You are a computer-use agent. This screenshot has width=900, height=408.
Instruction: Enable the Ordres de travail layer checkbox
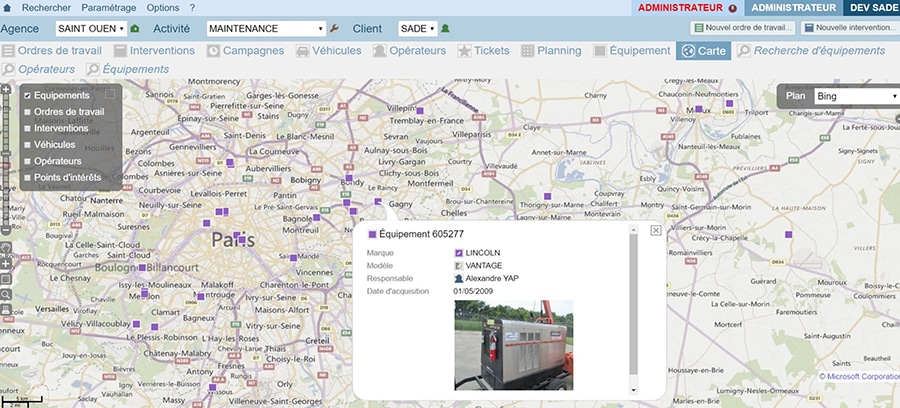click(x=27, y=112)
